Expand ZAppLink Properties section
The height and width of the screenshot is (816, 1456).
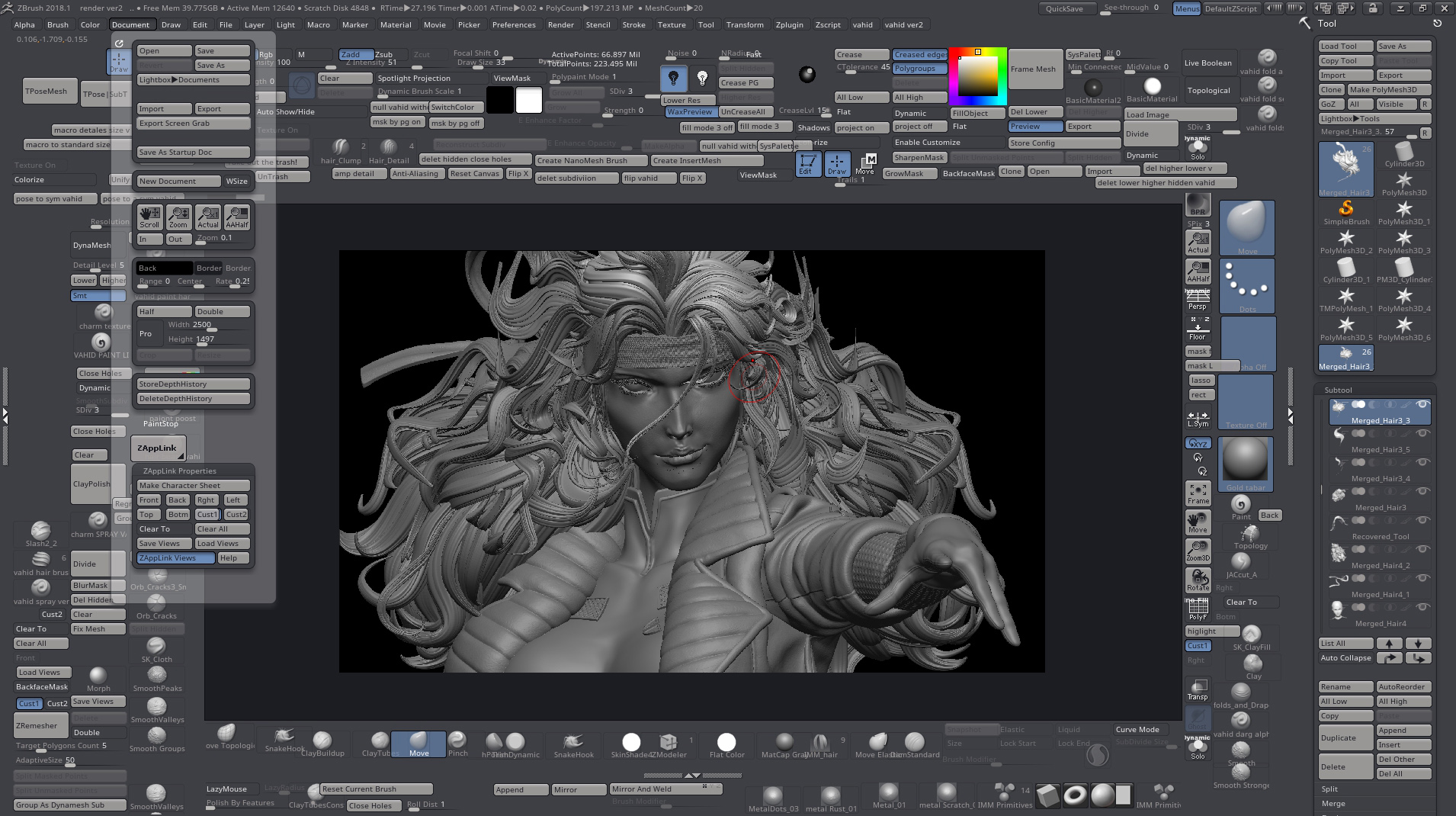click(179, 471)
